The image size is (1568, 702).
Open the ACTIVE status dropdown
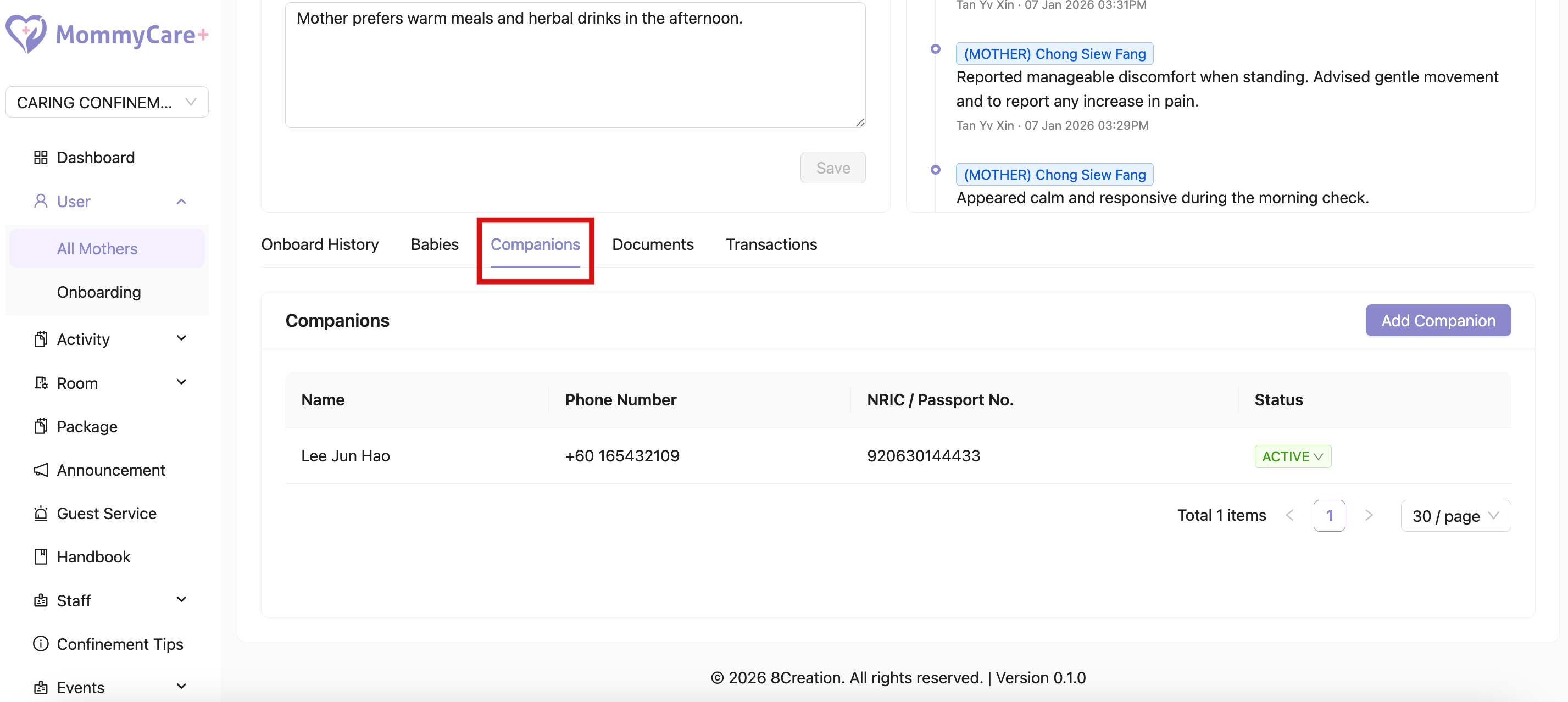point(1292,456)
